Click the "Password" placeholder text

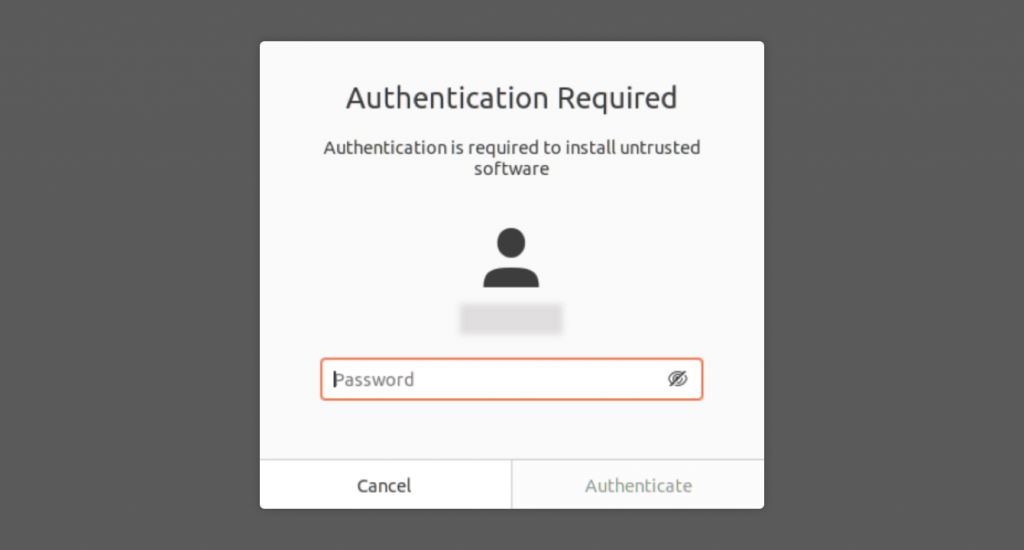point(374,380)
